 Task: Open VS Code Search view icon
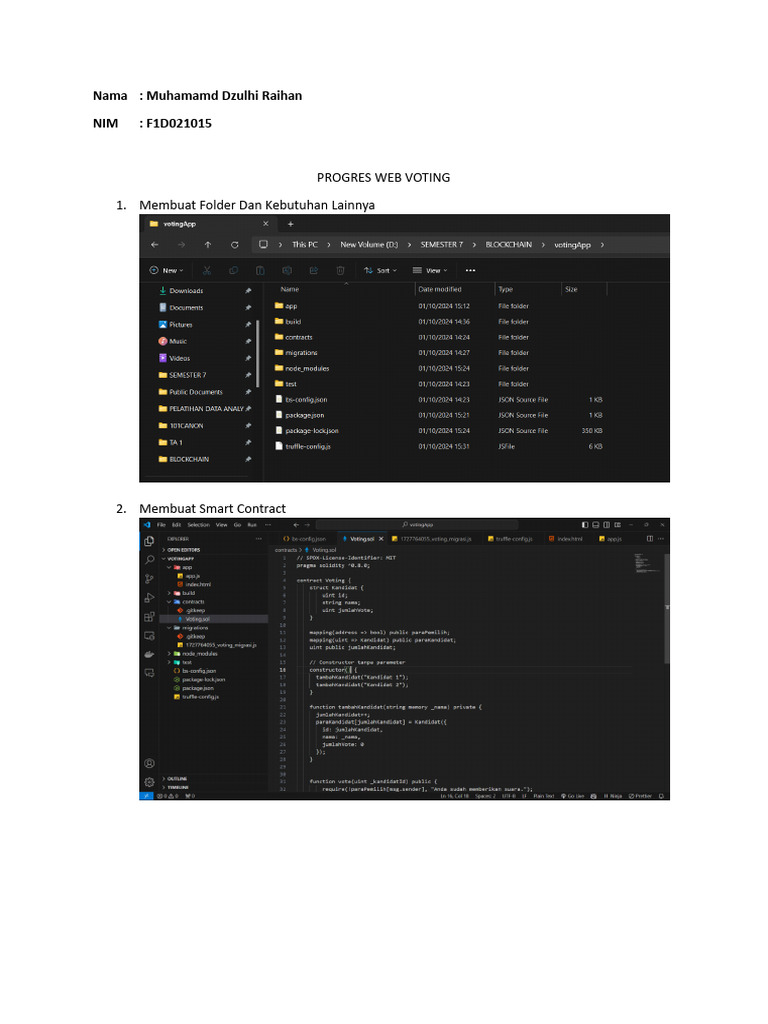coord(148,560)
